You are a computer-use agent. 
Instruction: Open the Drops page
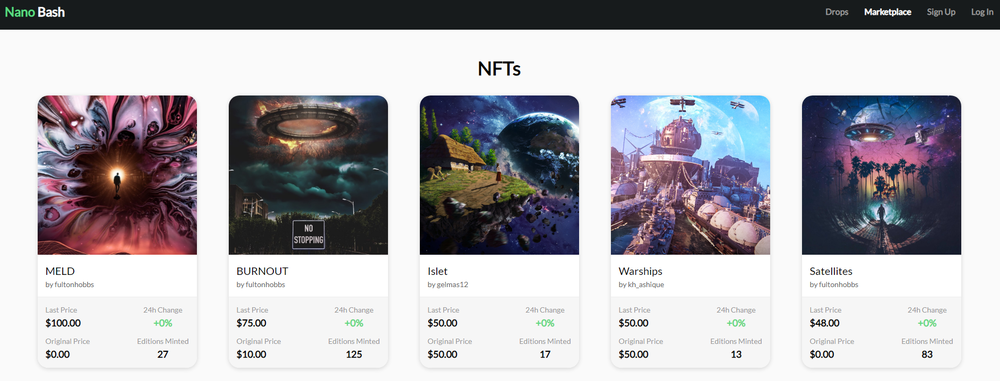coord(837,12)
